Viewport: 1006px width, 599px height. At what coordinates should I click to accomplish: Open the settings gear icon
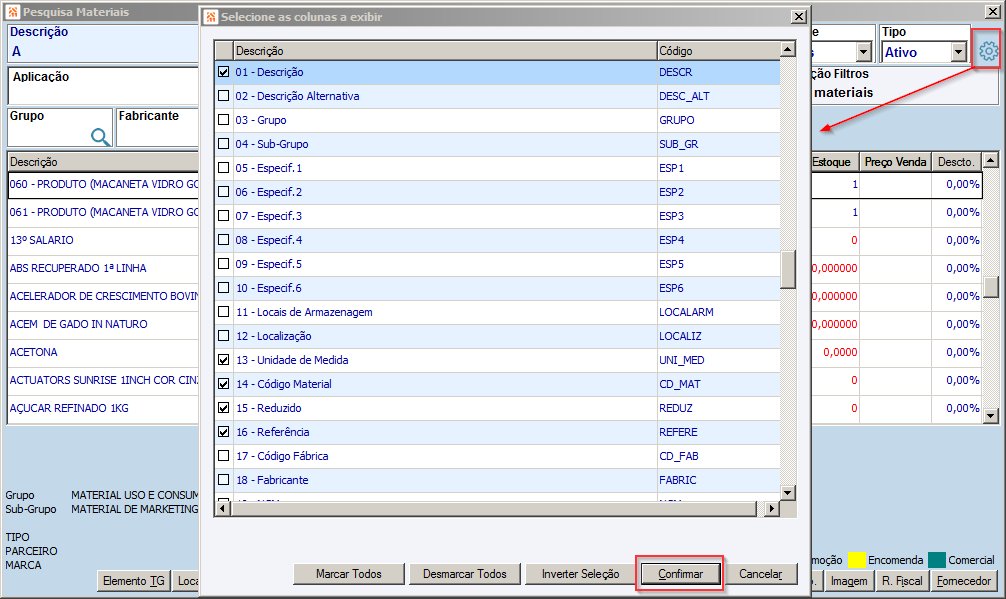[988, 51]
